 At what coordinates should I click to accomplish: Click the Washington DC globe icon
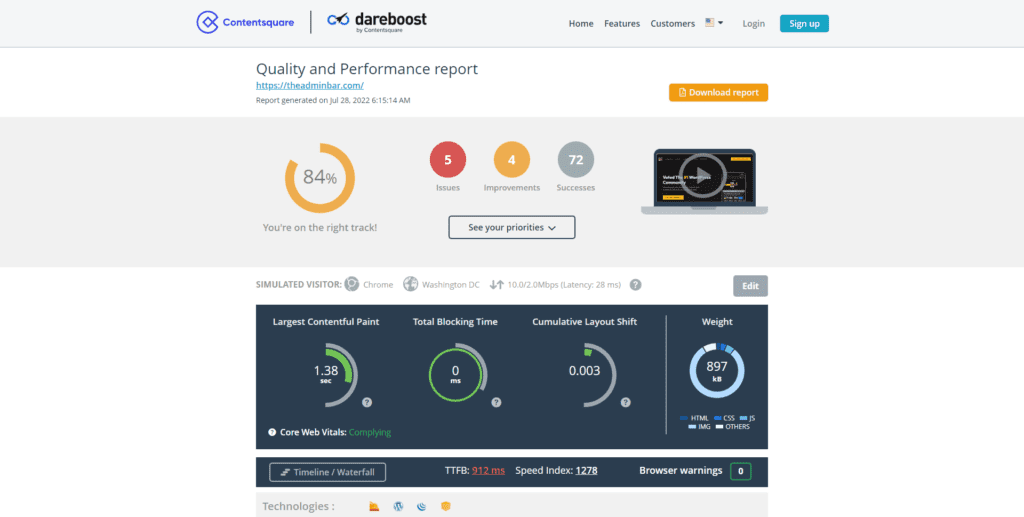[x=410, y=285]
